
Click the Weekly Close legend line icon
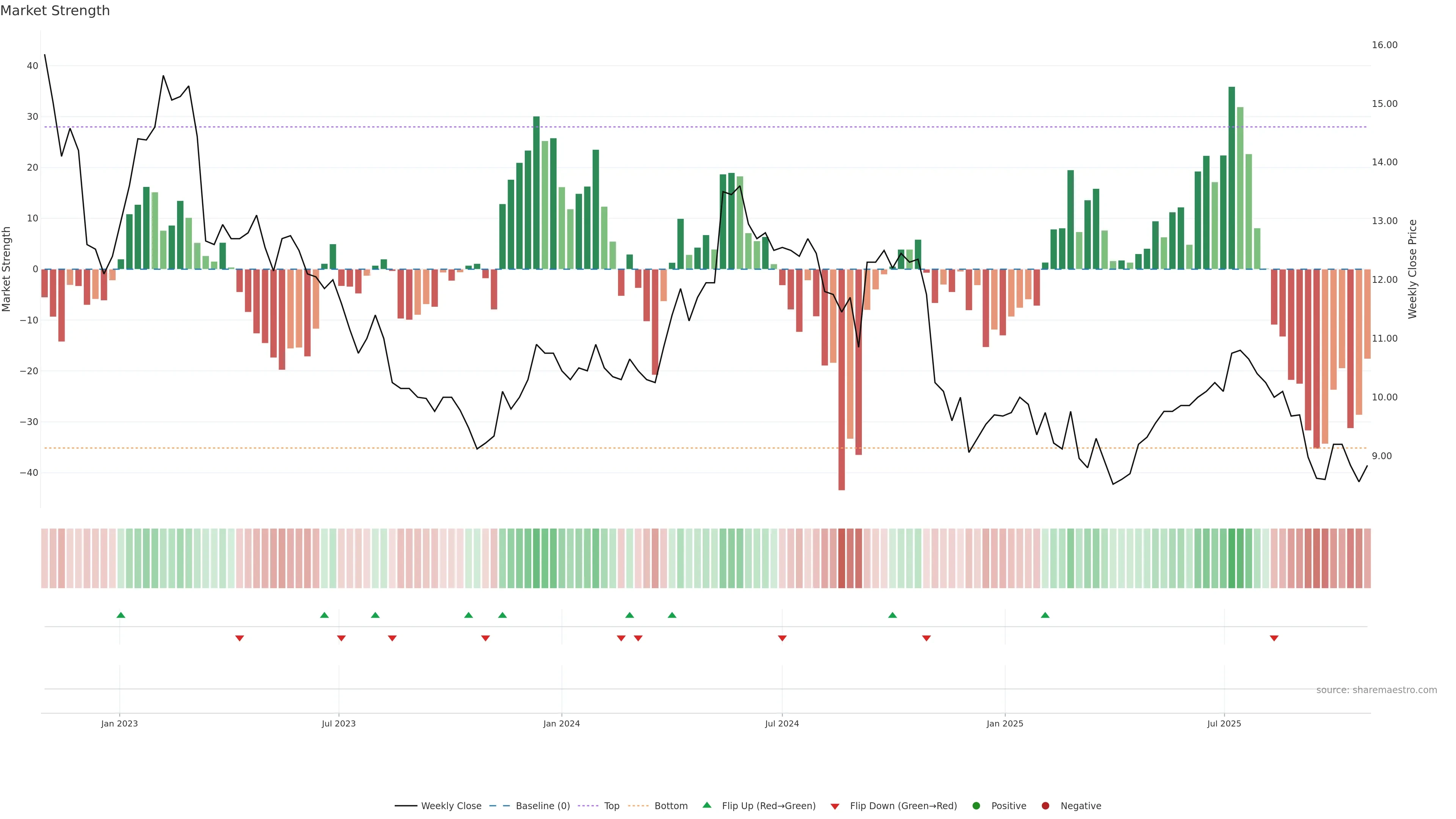406,806
